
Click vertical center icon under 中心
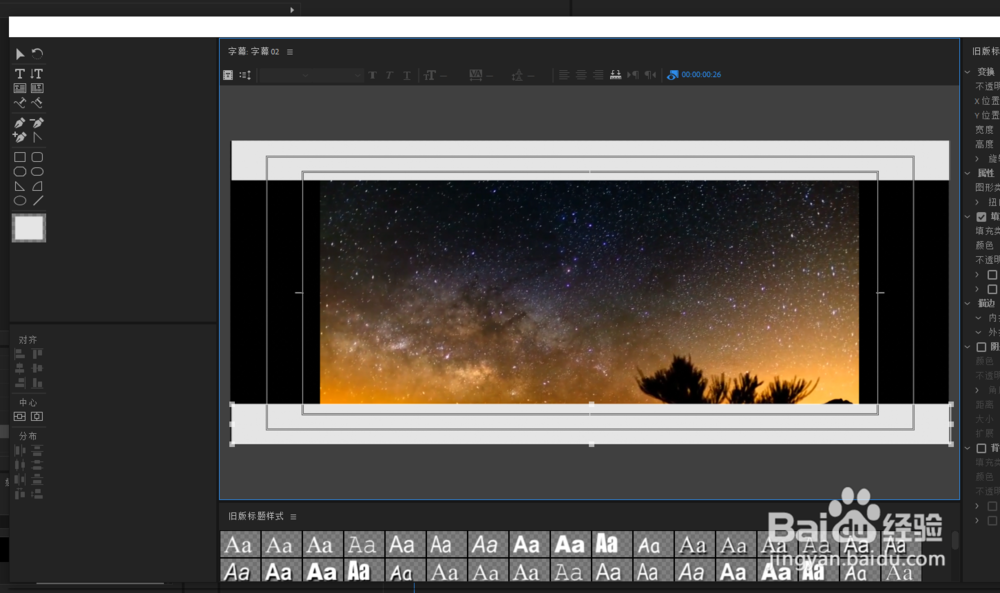click(x=37, y=416)
